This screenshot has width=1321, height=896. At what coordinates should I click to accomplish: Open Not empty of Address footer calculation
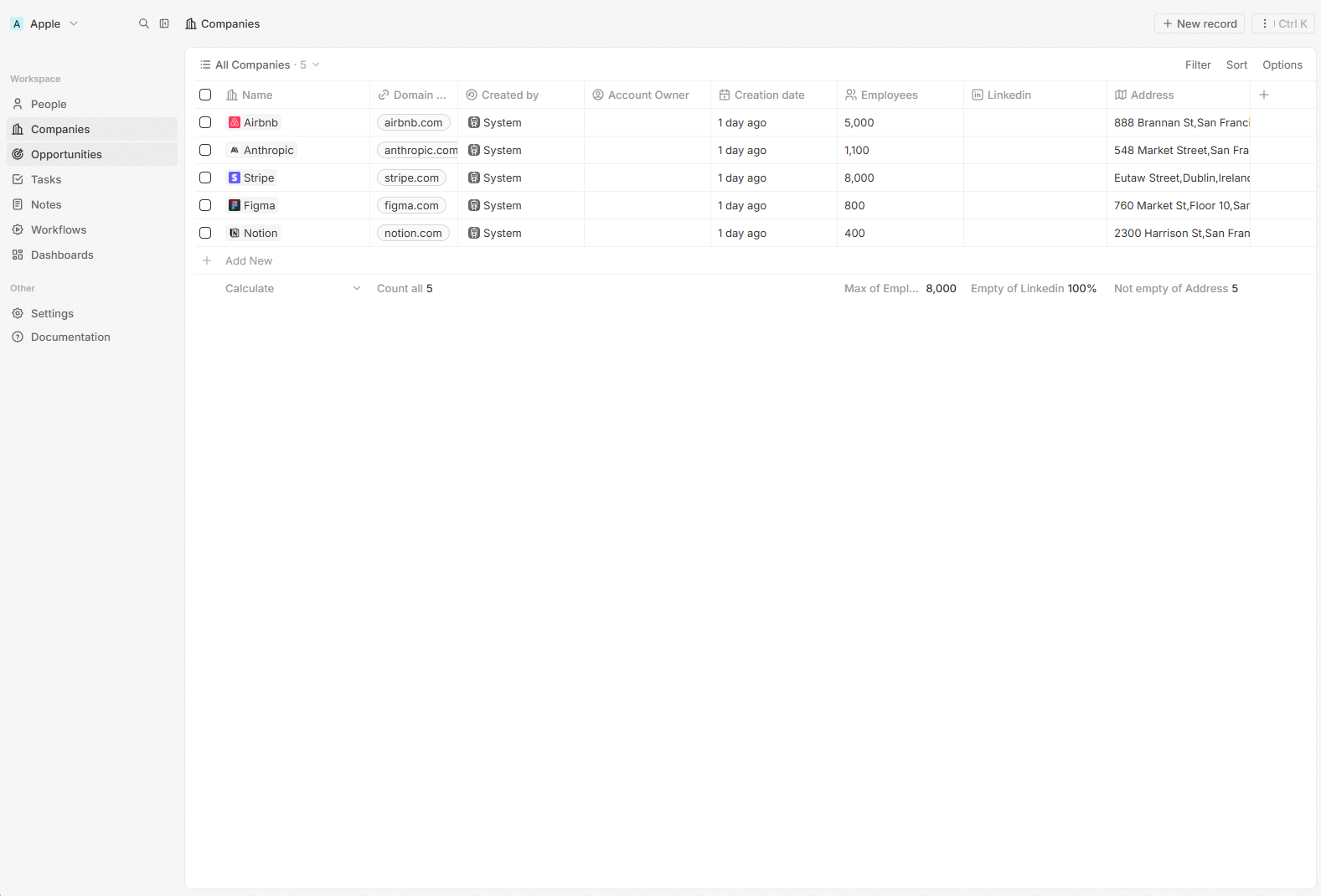coord(1176,288)
